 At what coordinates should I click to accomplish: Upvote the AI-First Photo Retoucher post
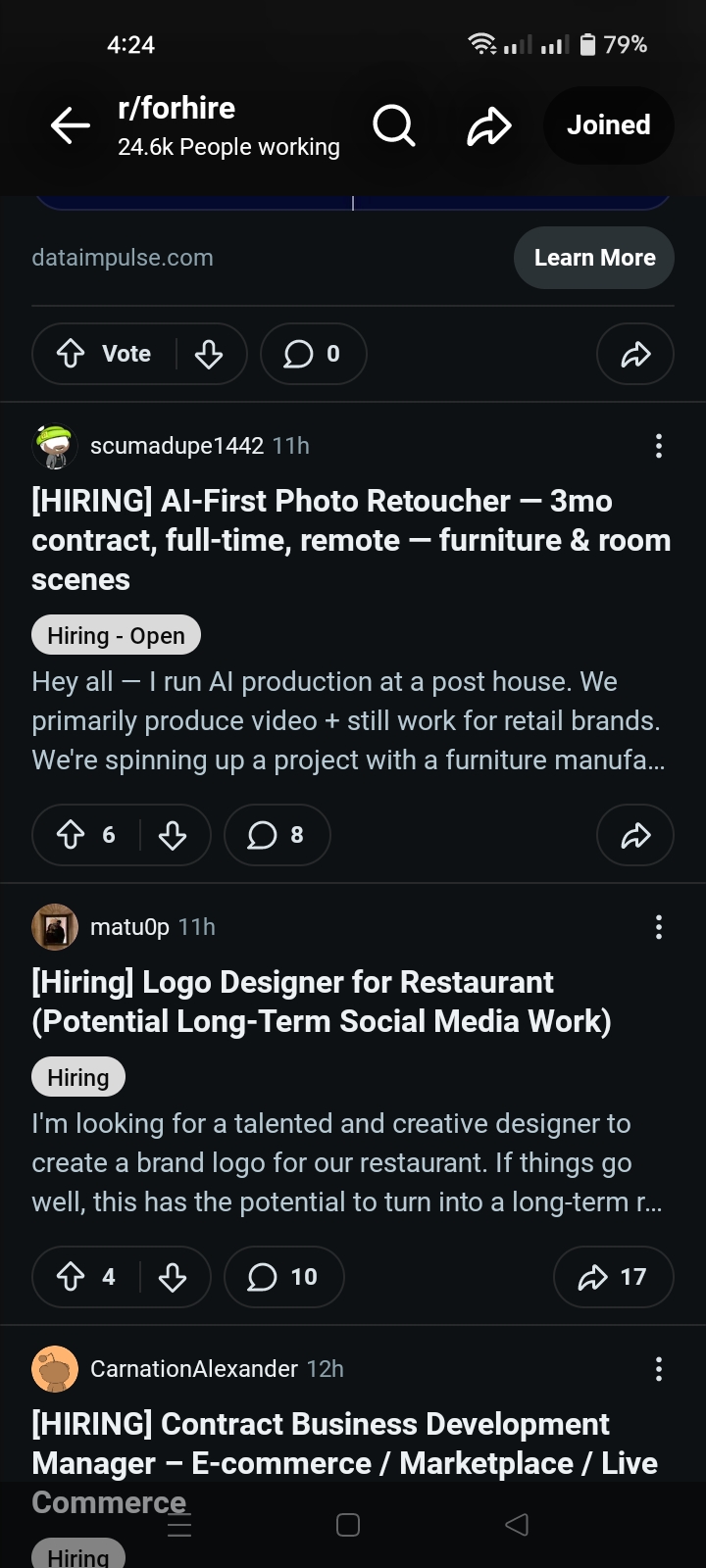point(71,835)
